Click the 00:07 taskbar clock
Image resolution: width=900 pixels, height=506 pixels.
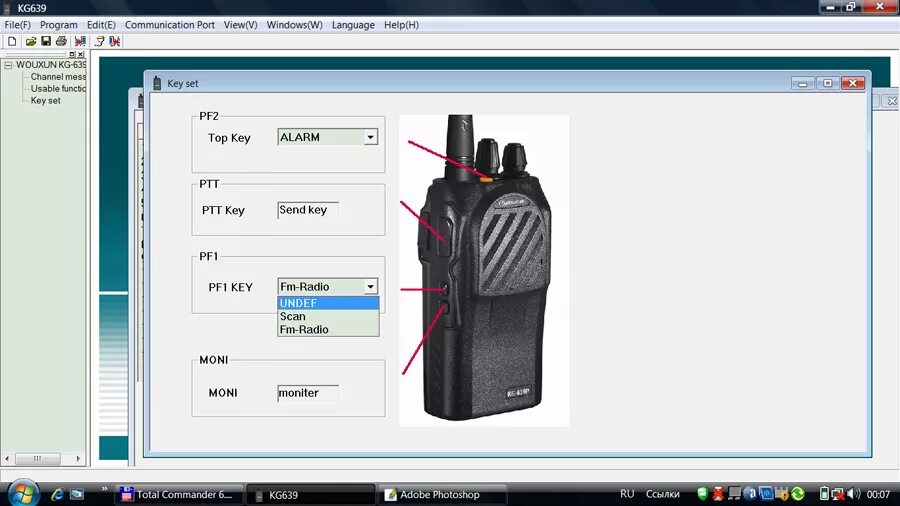(878, 494)
